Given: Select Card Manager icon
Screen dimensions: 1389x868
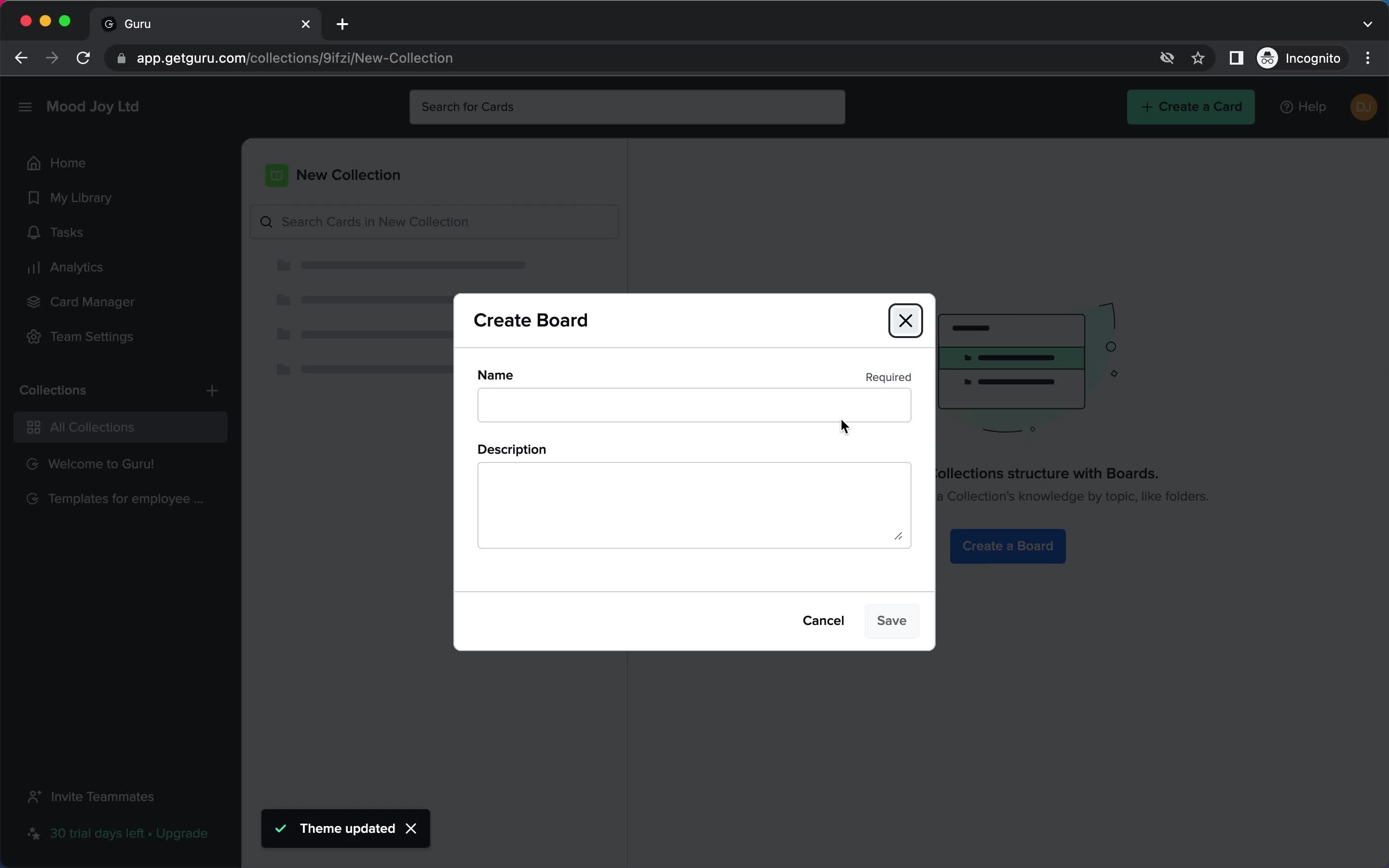Looking at the screenshot, I should point(33,301).
